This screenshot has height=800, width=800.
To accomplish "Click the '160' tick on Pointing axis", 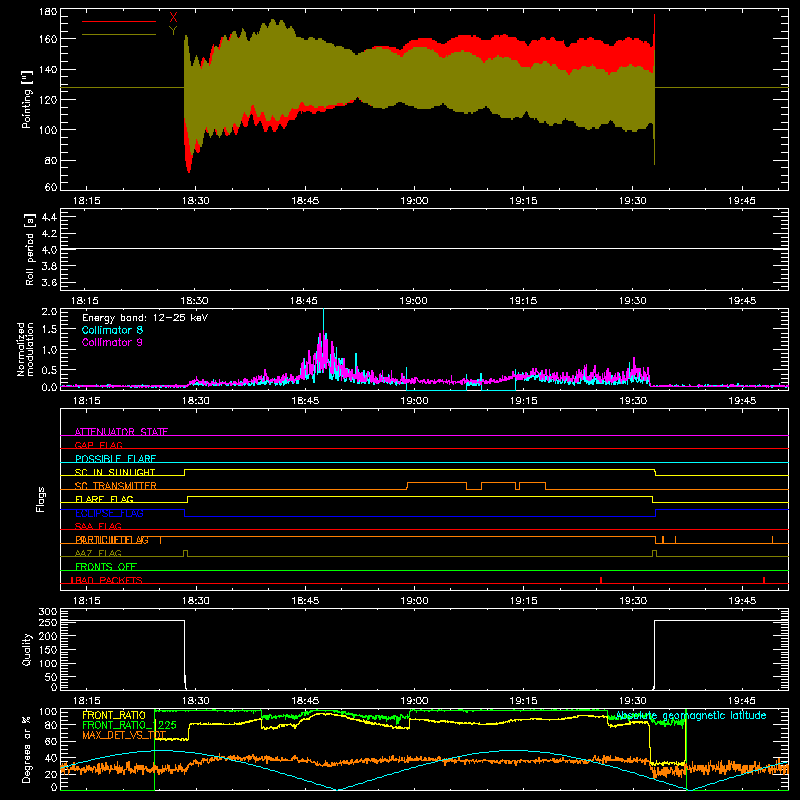I will pos(48,39).
